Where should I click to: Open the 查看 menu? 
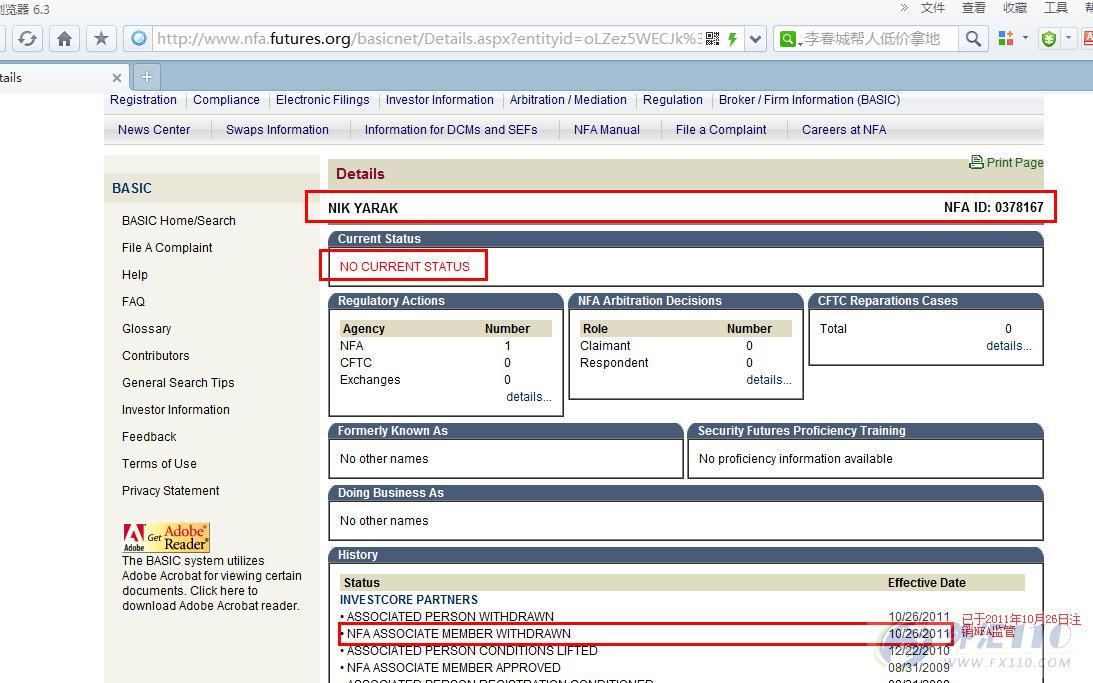(974, 8)
